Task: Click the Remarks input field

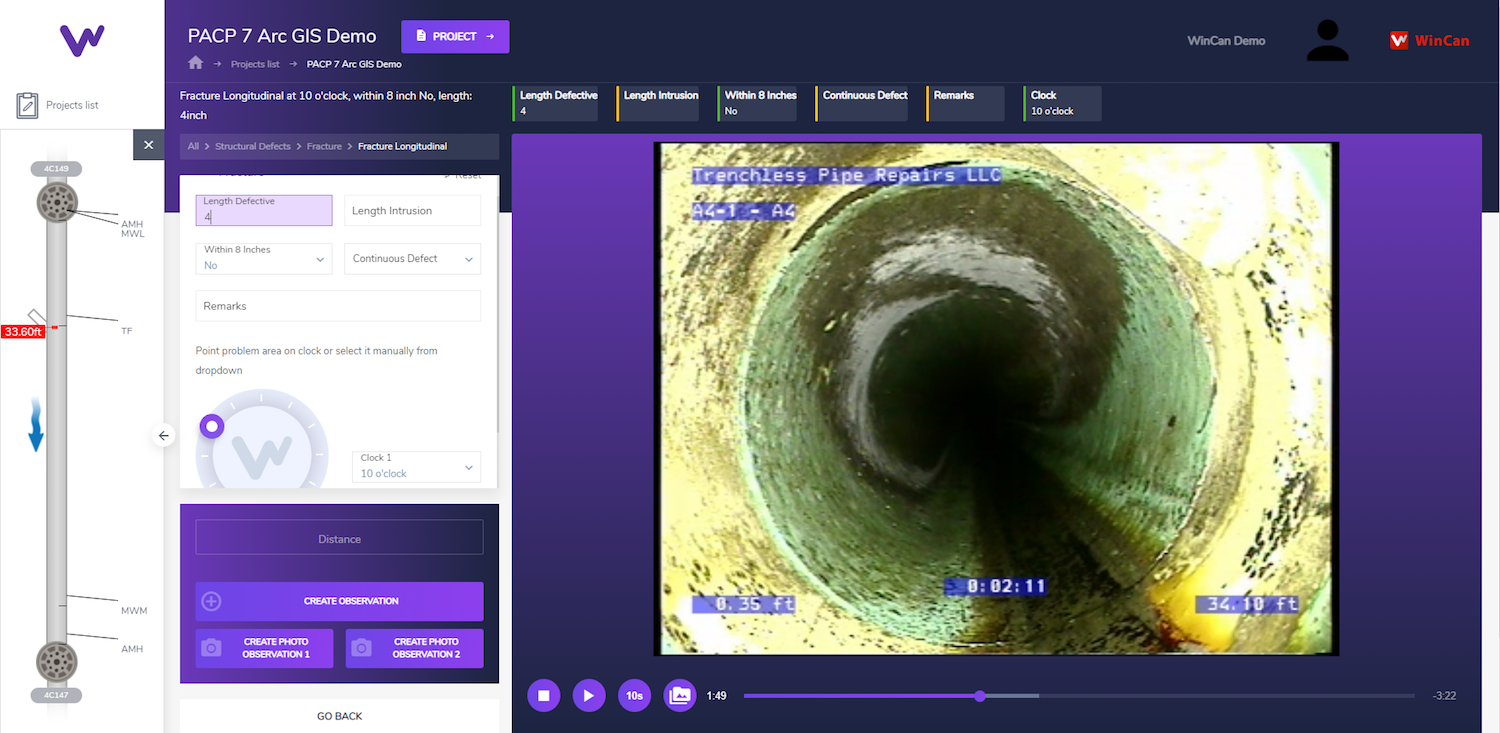Action: [338, 306]
